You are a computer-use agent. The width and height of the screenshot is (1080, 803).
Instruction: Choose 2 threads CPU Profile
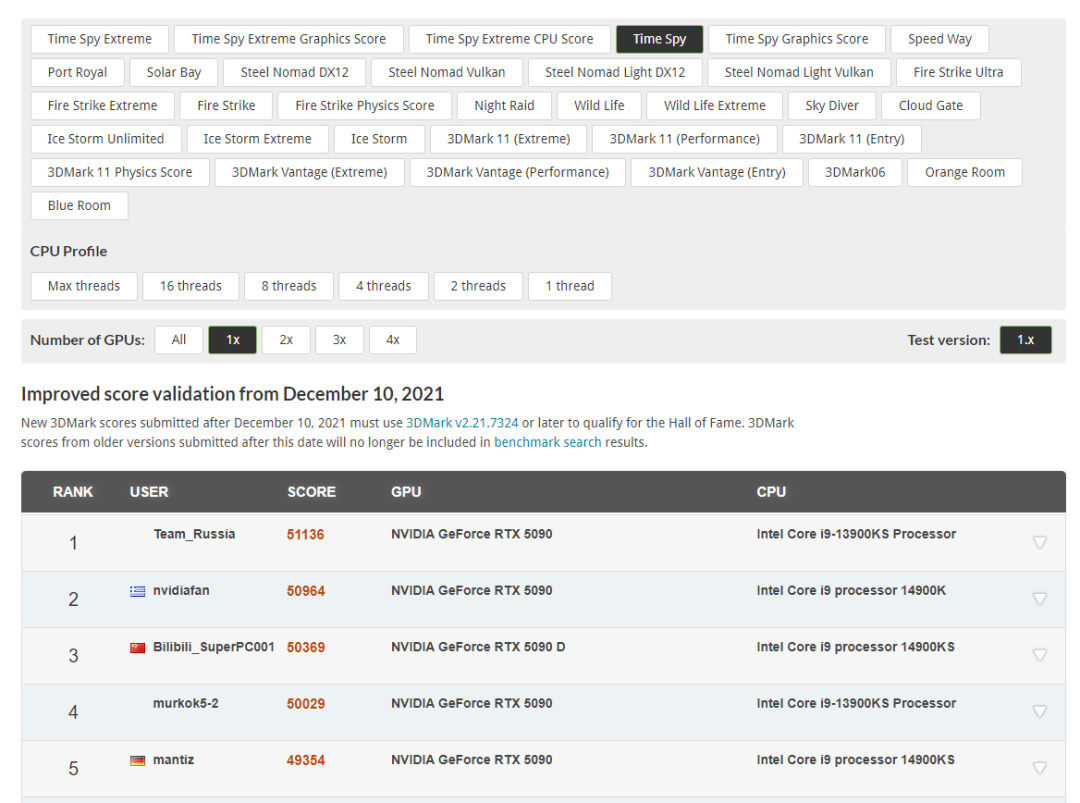click(478, 286)
